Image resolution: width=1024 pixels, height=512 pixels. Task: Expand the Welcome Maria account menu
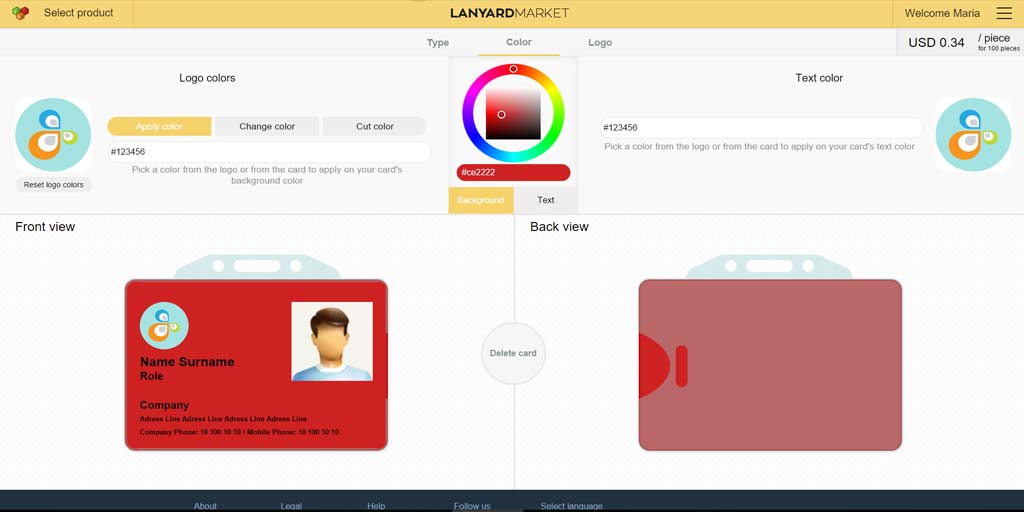[x=942, y=13]
